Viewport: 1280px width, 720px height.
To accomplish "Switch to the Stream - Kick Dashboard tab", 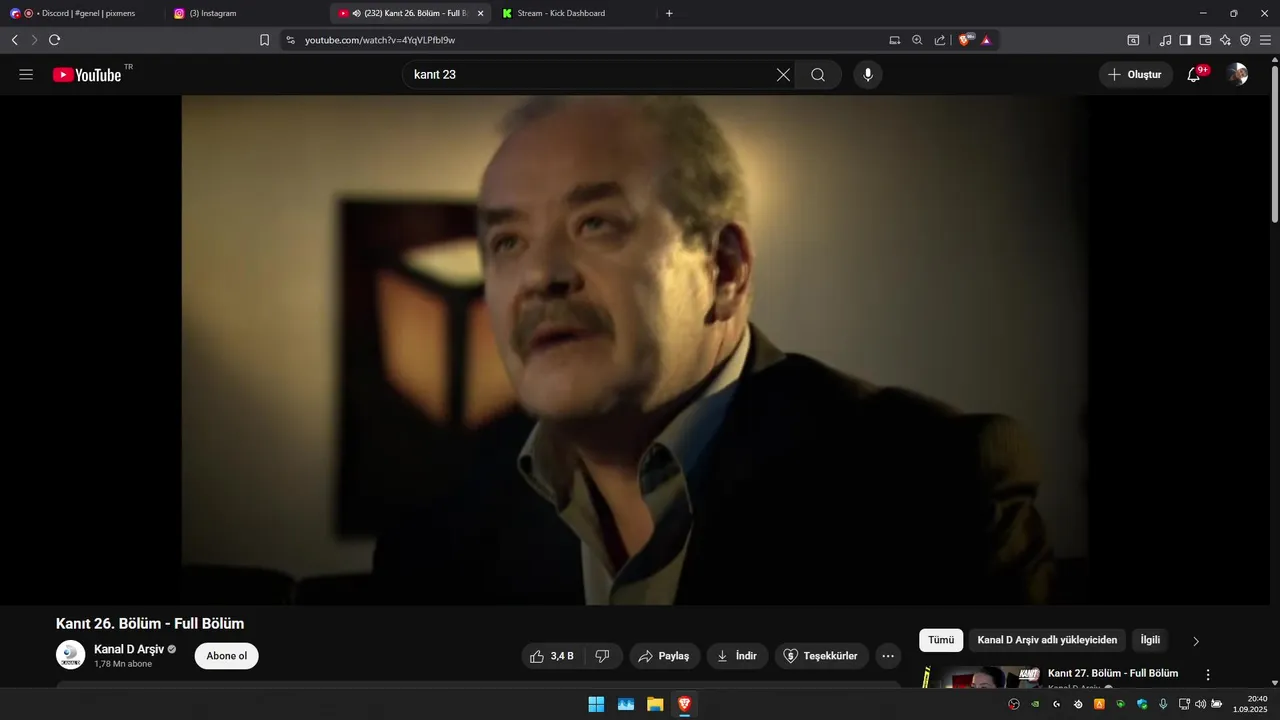I will (x=573, y=13).
